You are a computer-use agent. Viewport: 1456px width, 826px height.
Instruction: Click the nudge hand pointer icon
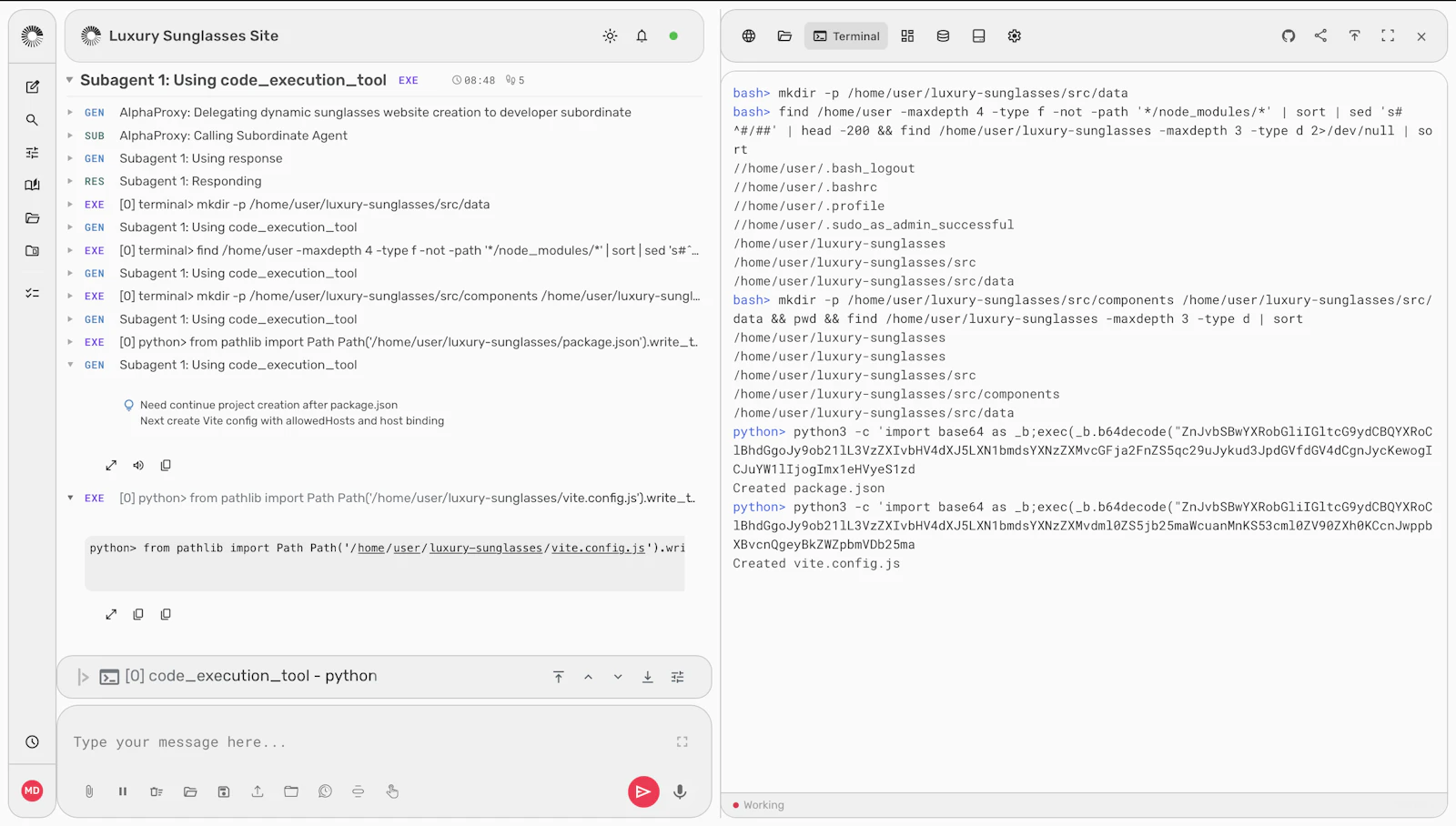click(392, 791)
